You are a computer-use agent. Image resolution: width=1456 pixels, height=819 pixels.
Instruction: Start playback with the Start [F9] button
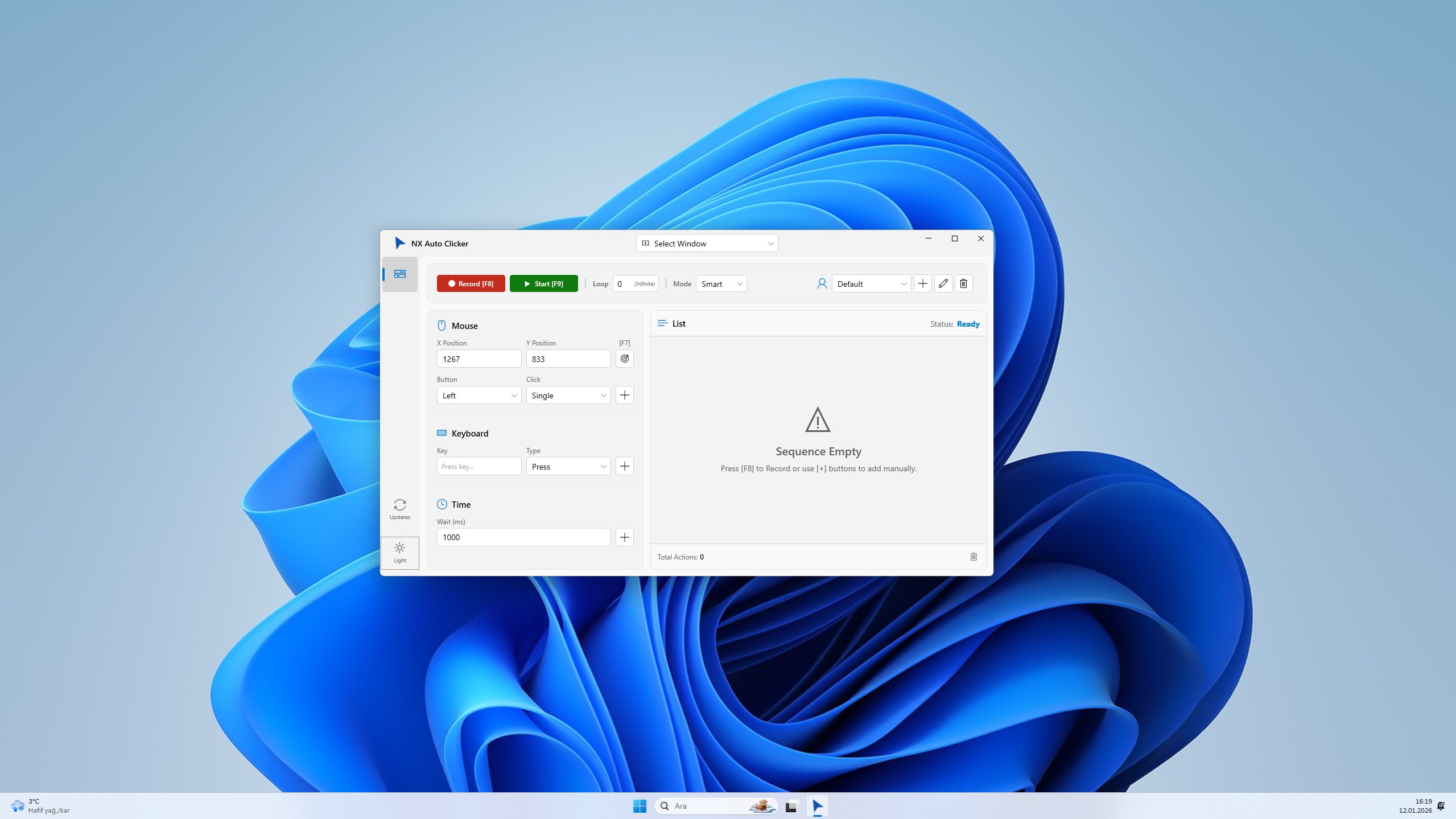(x=543, y=283)
